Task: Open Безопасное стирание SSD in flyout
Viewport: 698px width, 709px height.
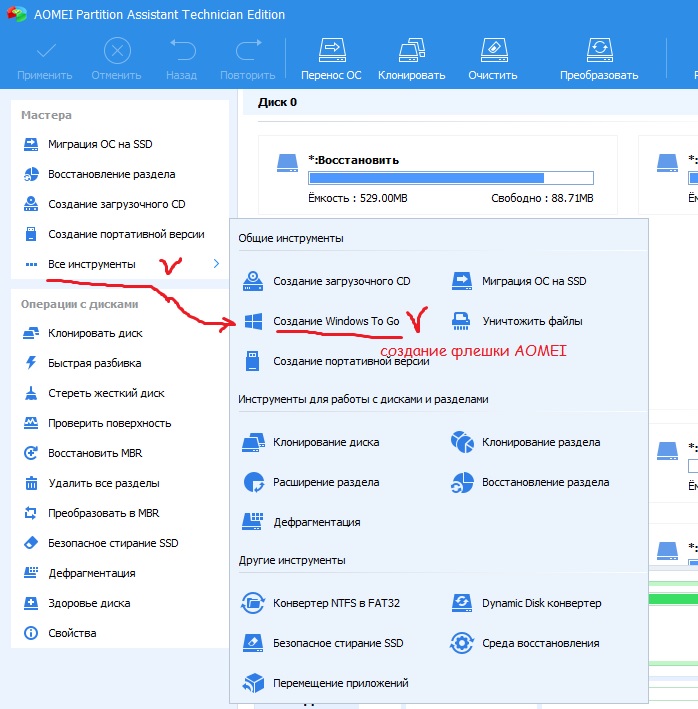Action: [338, 643]
